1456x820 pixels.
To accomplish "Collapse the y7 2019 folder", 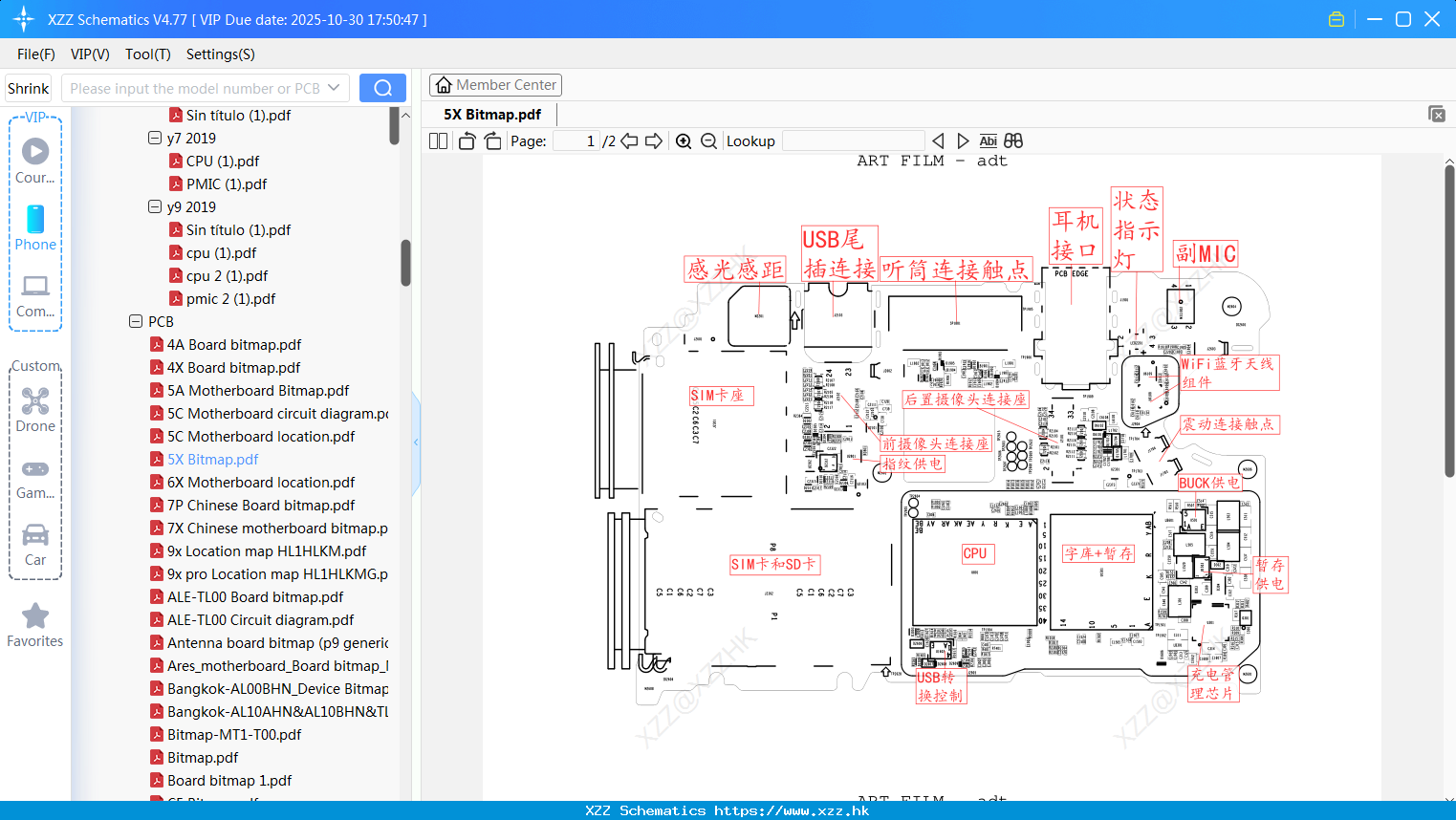I will pyautogui.click(x=155, y=138).
